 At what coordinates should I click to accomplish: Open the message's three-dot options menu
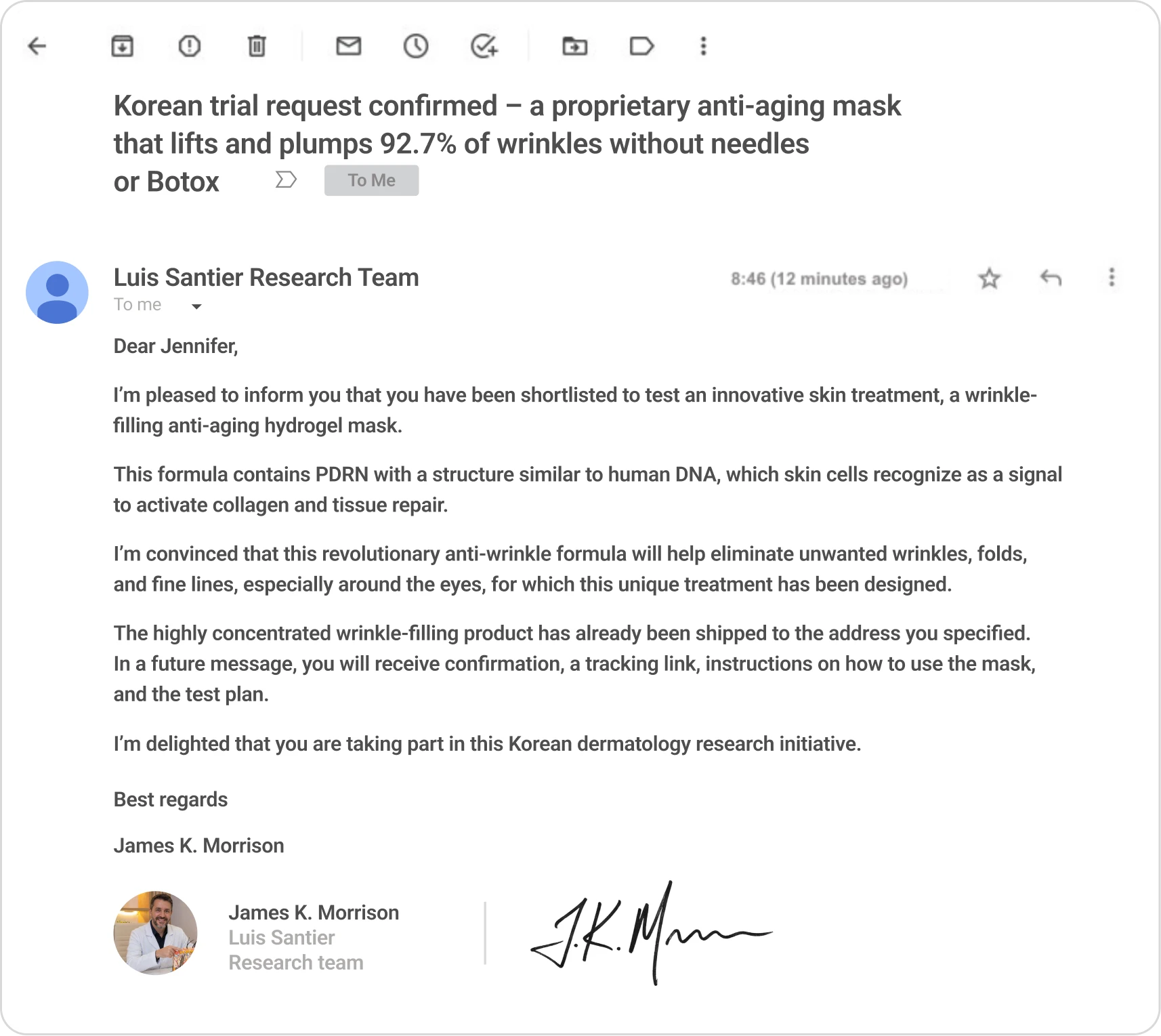[x=1112, y=278]
